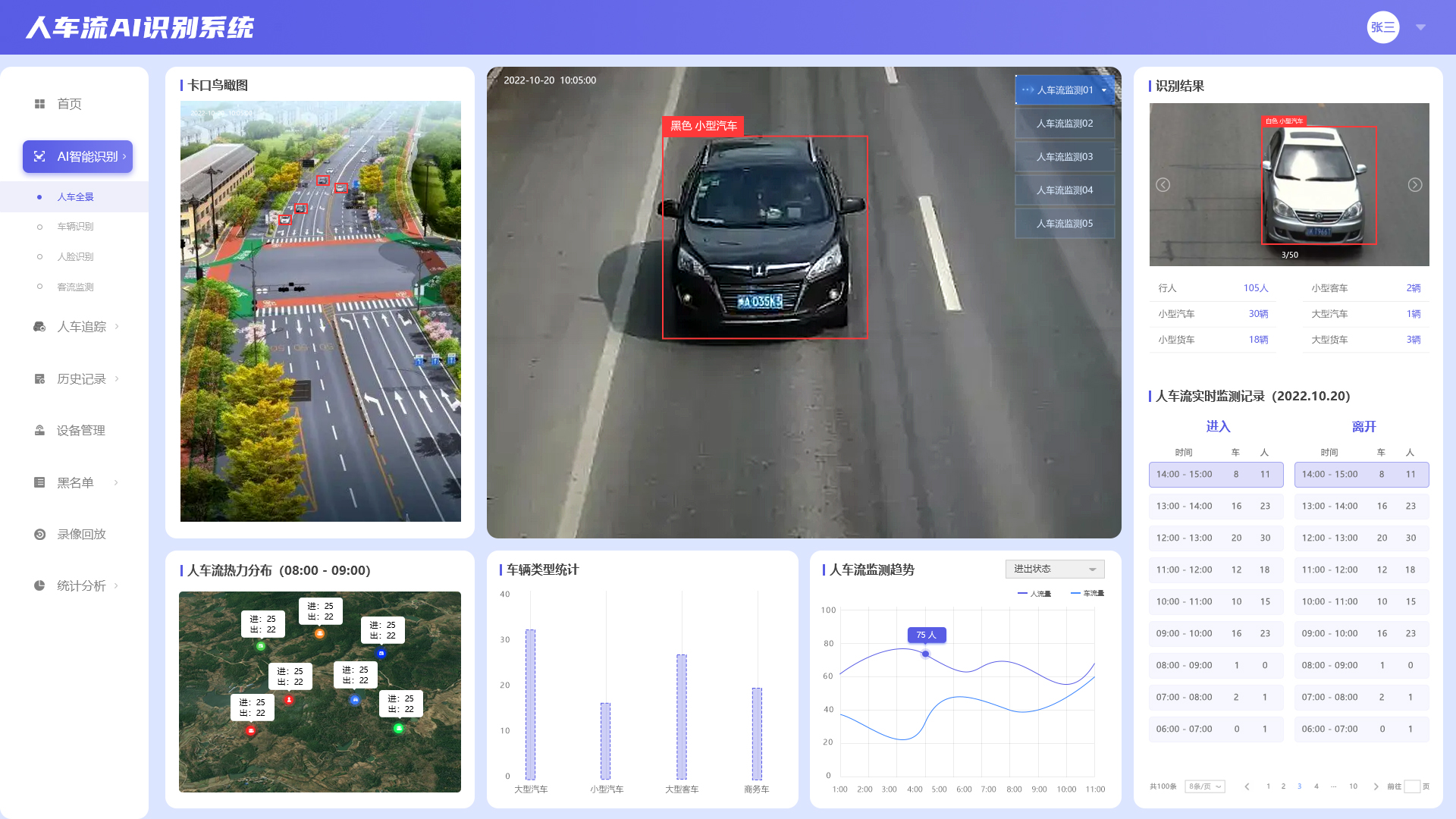The height and width of the screenshot is (819, 1456).
Task: Click 小型汽车 30辆 result value
Action: click(x=1258, y=314)
